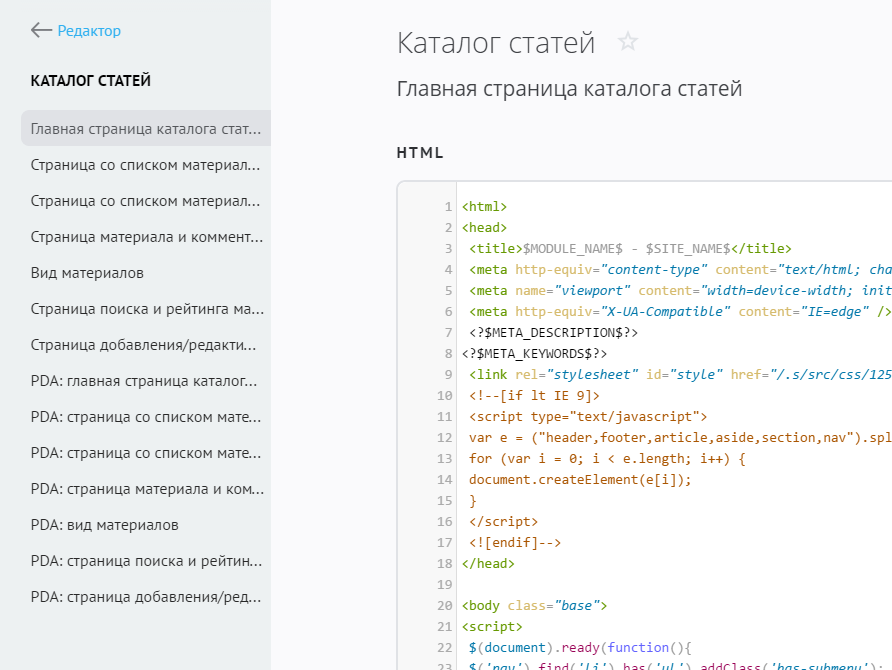Open the Редактор link
Screen dimensions: 892x670
pyautogui.click(x=89, y=31)
